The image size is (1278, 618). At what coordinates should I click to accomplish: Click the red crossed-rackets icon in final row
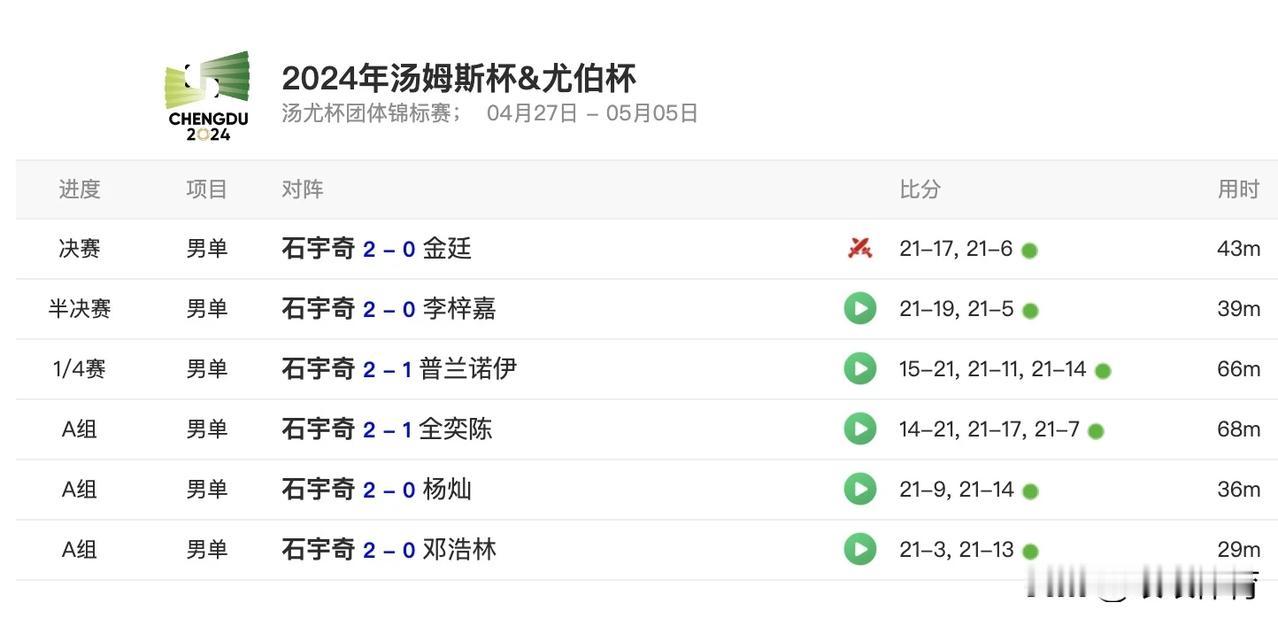coord(860,248)
